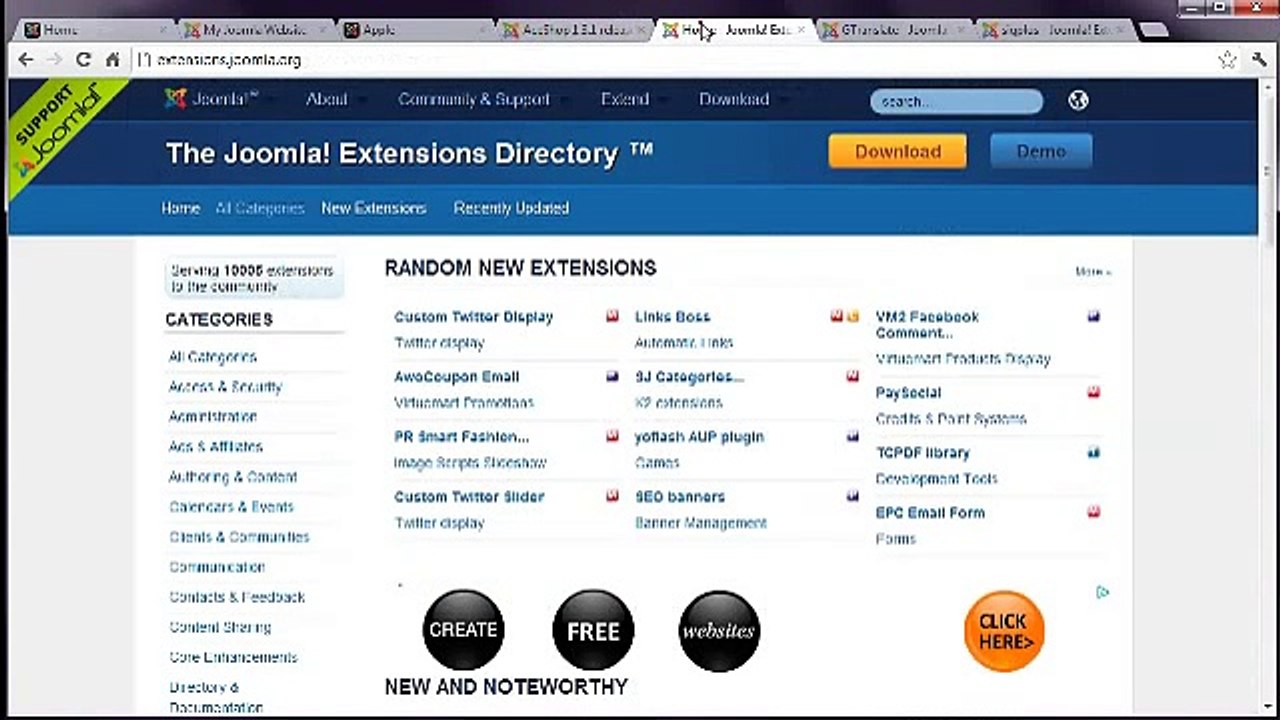Click the site search field
The height and width of the screenshot is (720, 1280).
(x=956, y=101)
